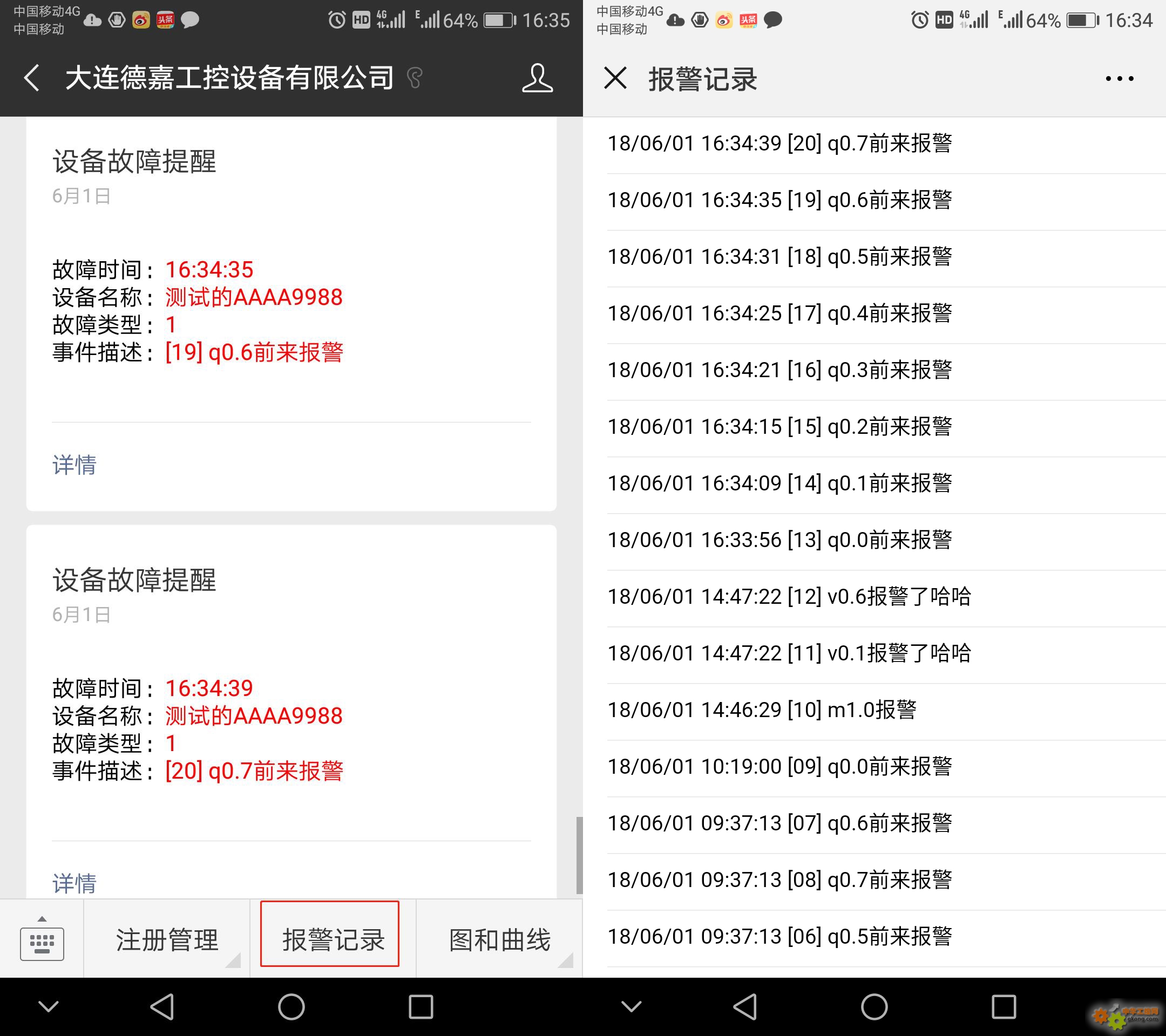This screenshot has width=1166, height=1036.
Task: Tap left screen Android back triangle
Action: pos(162,1007)
